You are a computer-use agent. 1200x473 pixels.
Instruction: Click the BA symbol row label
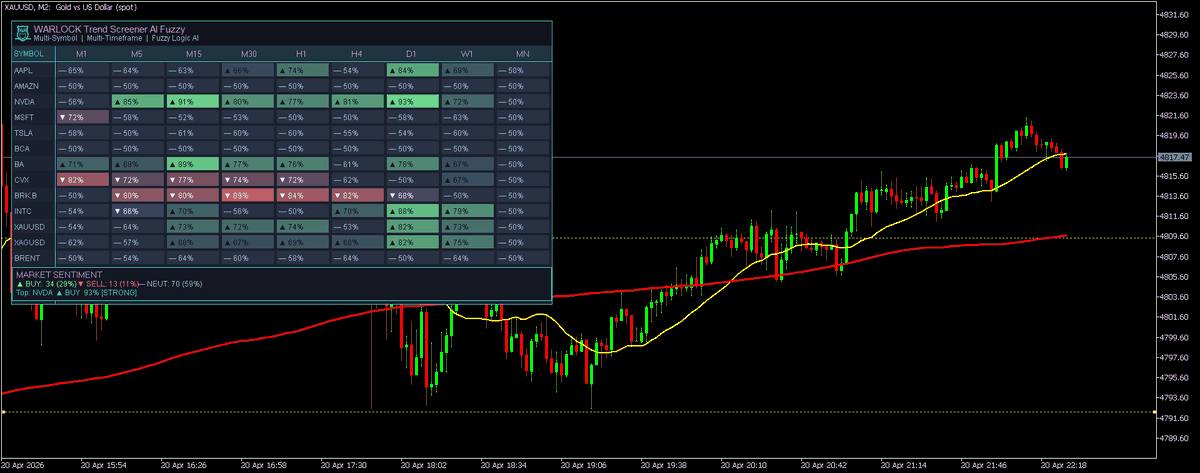click(19, 164)
